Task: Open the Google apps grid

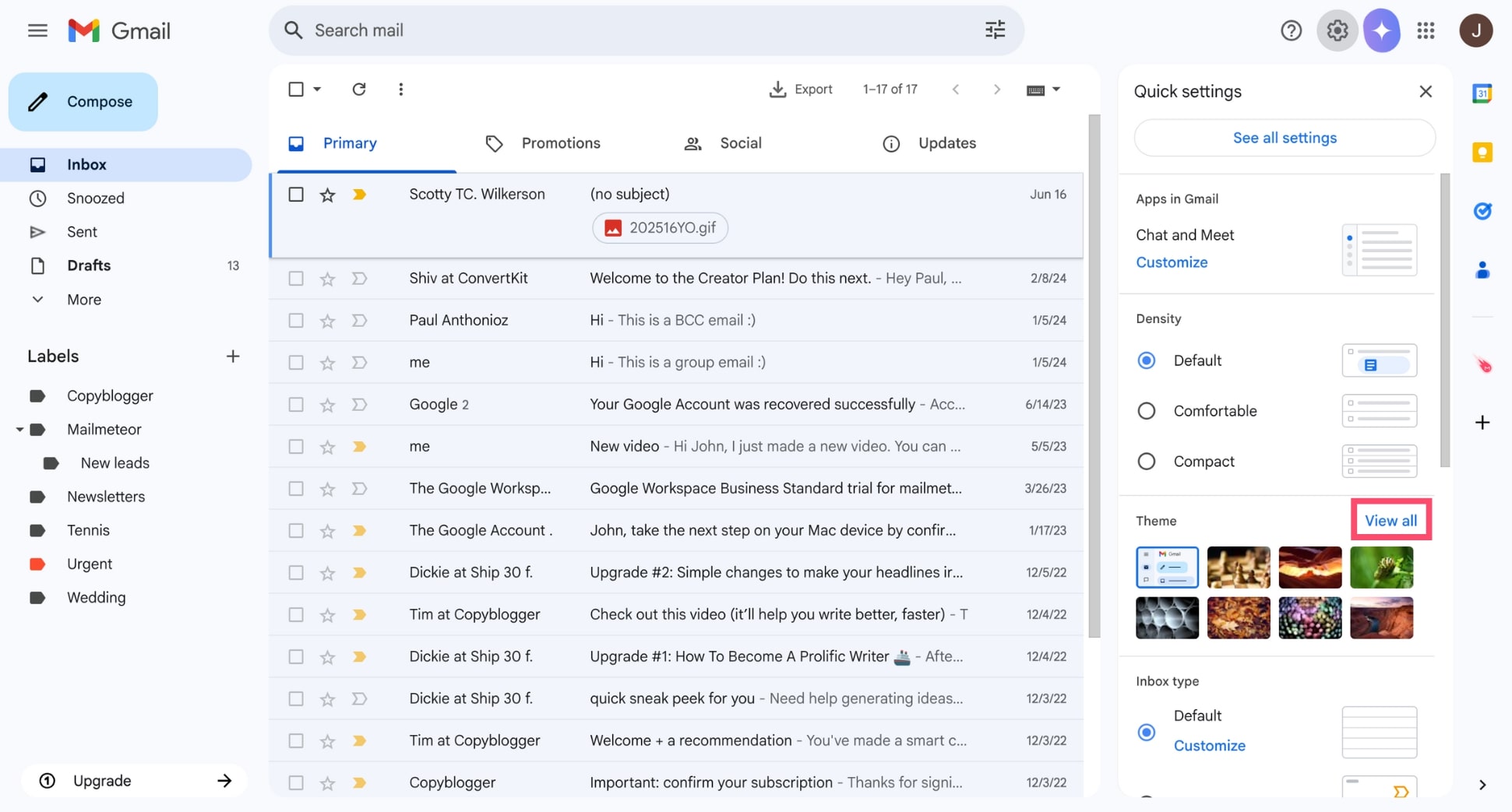Action: (x=1426, y=30)
